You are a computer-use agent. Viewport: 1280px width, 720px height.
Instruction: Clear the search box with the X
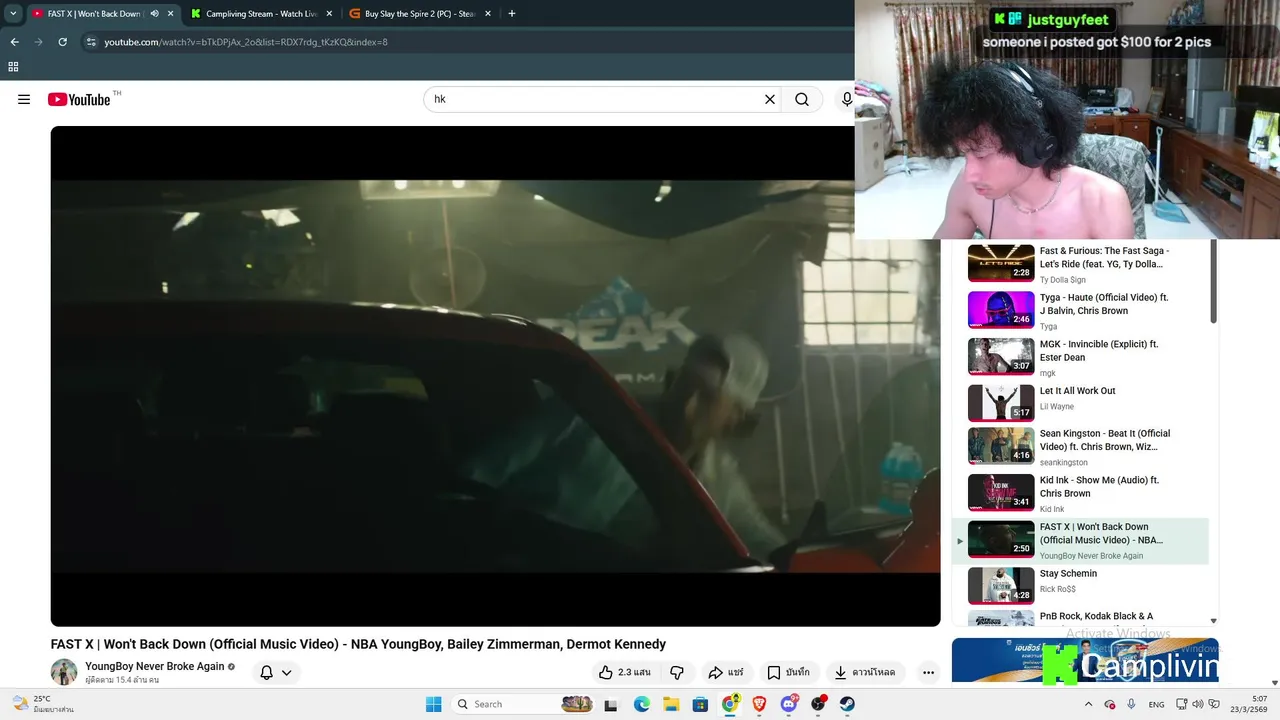coord(770,99)
